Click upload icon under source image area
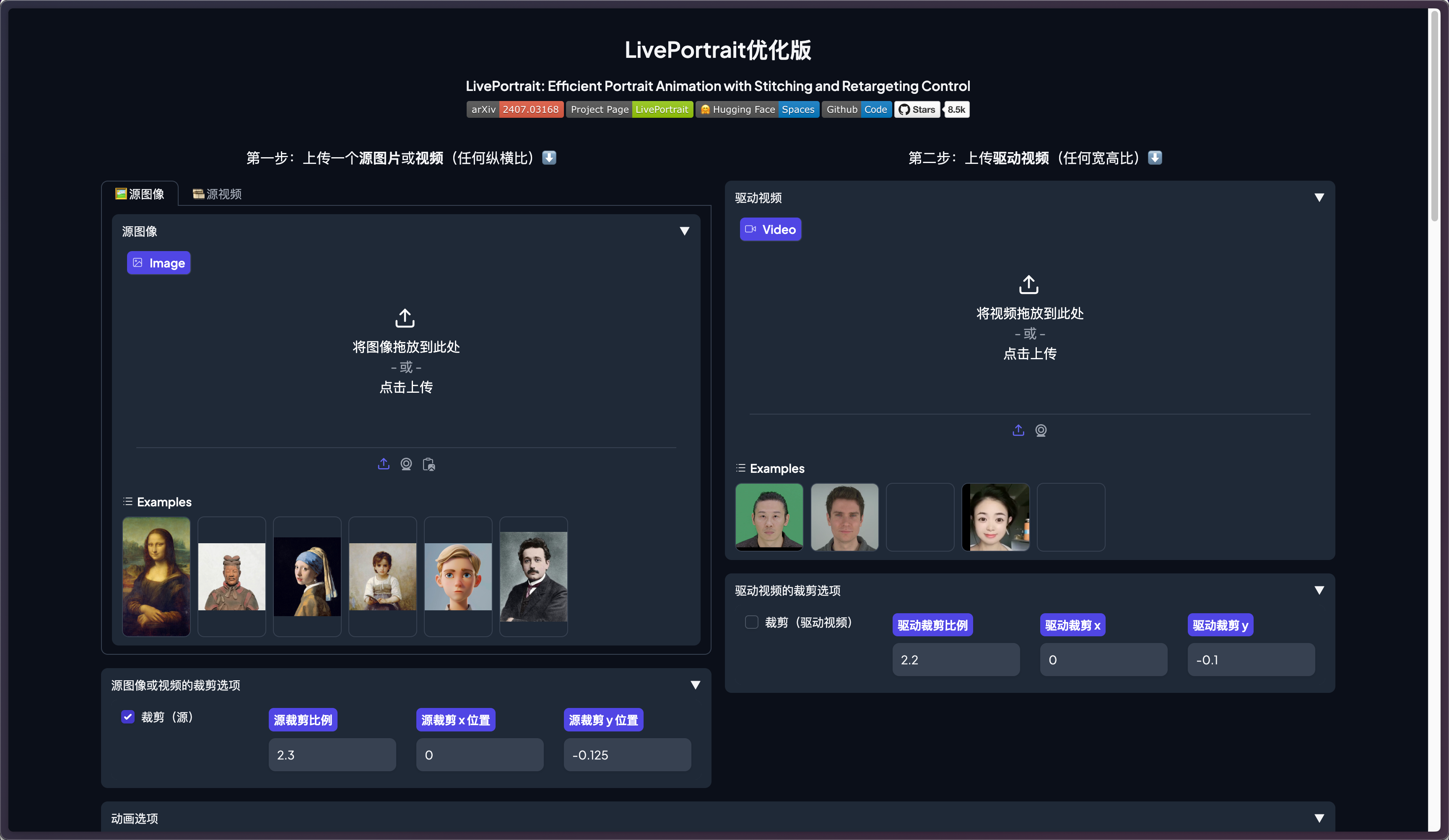Screen dimensions: 1449x840 tap(384, 464)
